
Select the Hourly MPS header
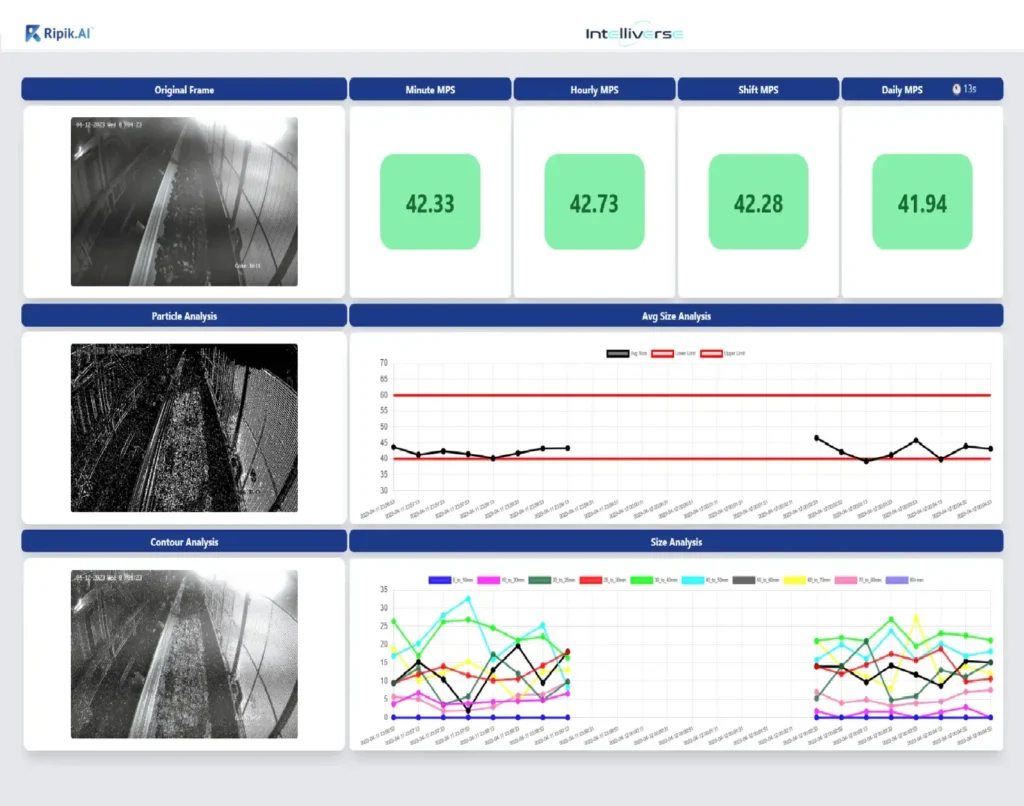tap(594, 90)
